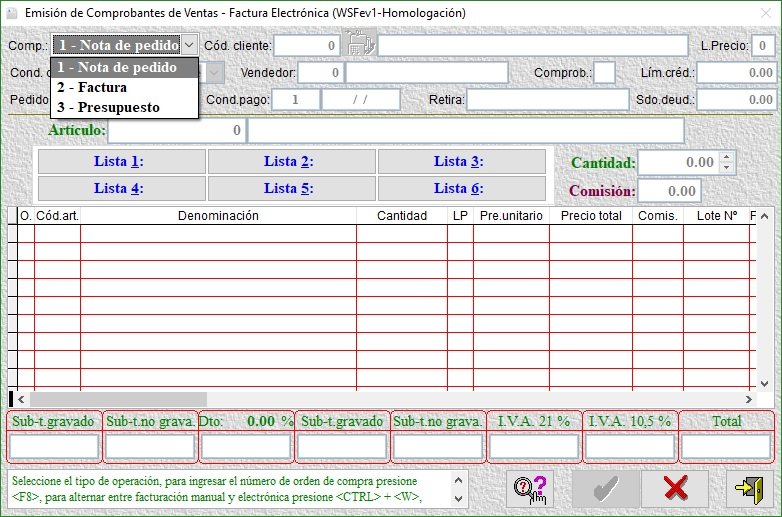Click the Cód. cliente number field

pyautogui.click(x=307, y=46)
